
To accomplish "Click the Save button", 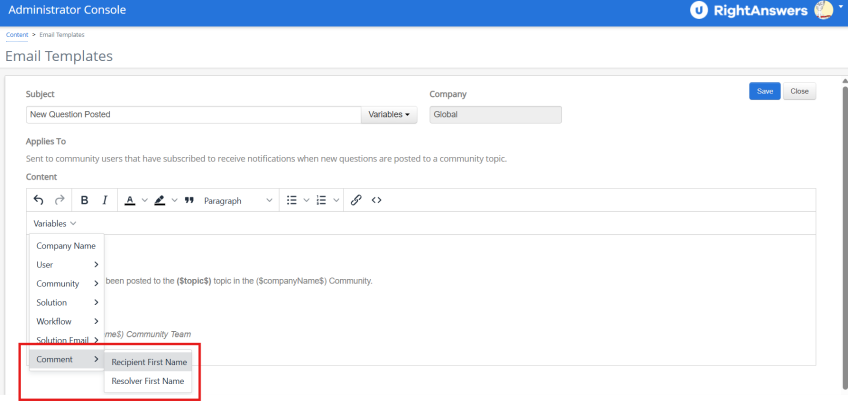I will 764,91.
